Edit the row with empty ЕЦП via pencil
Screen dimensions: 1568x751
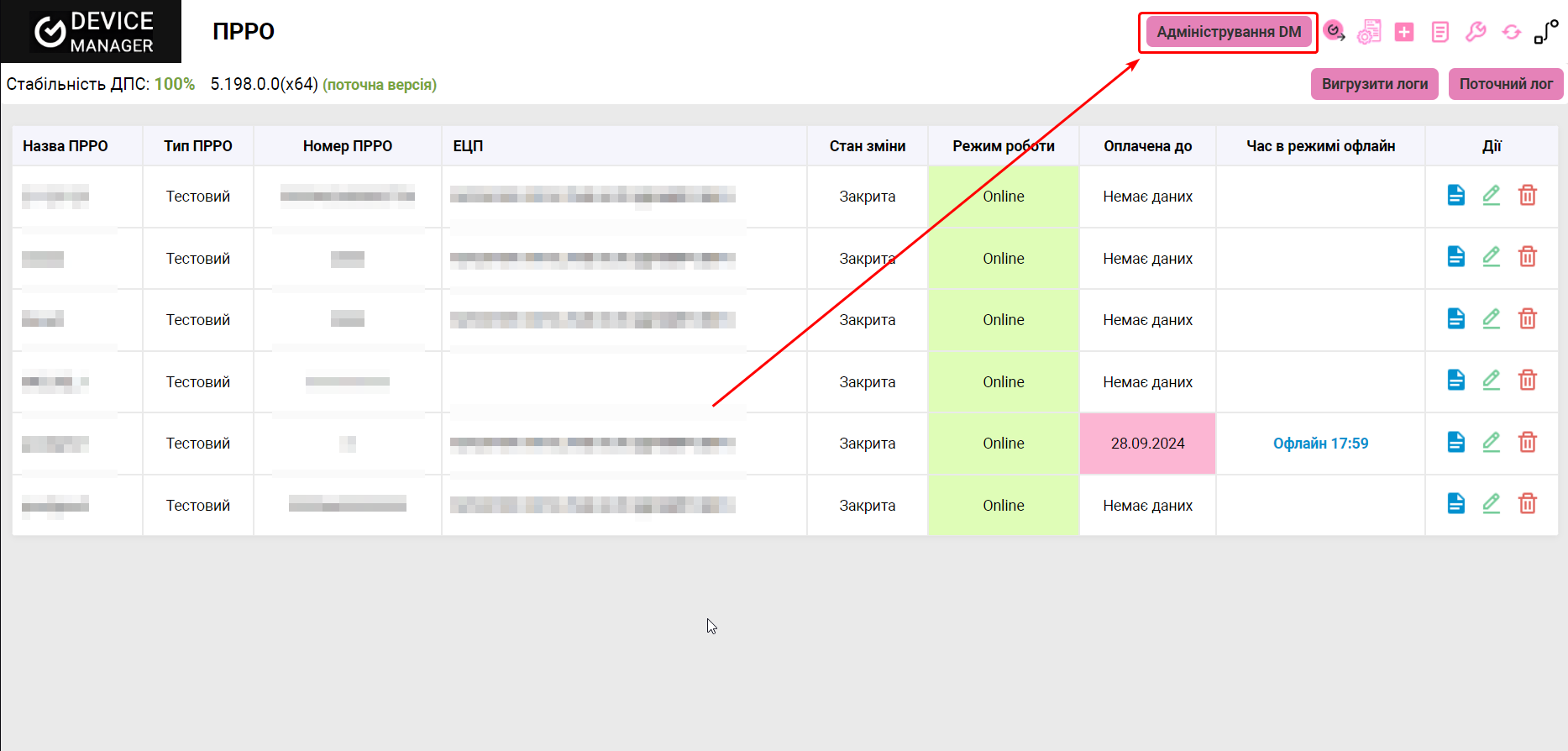click(1492, 381)
